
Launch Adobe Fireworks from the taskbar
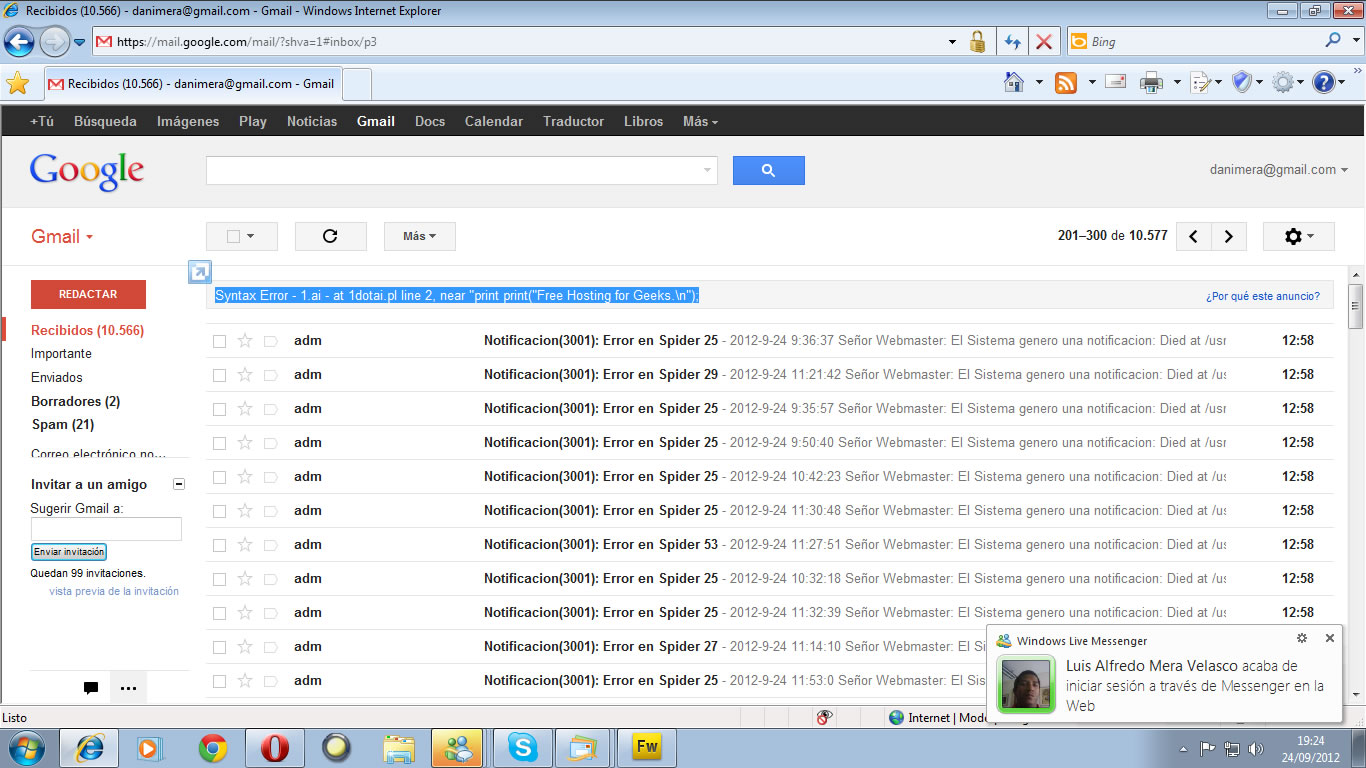tap(647, 747)
